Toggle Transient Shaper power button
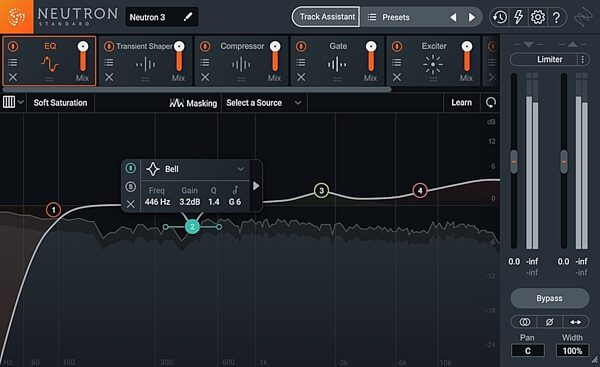 [109, 46]
